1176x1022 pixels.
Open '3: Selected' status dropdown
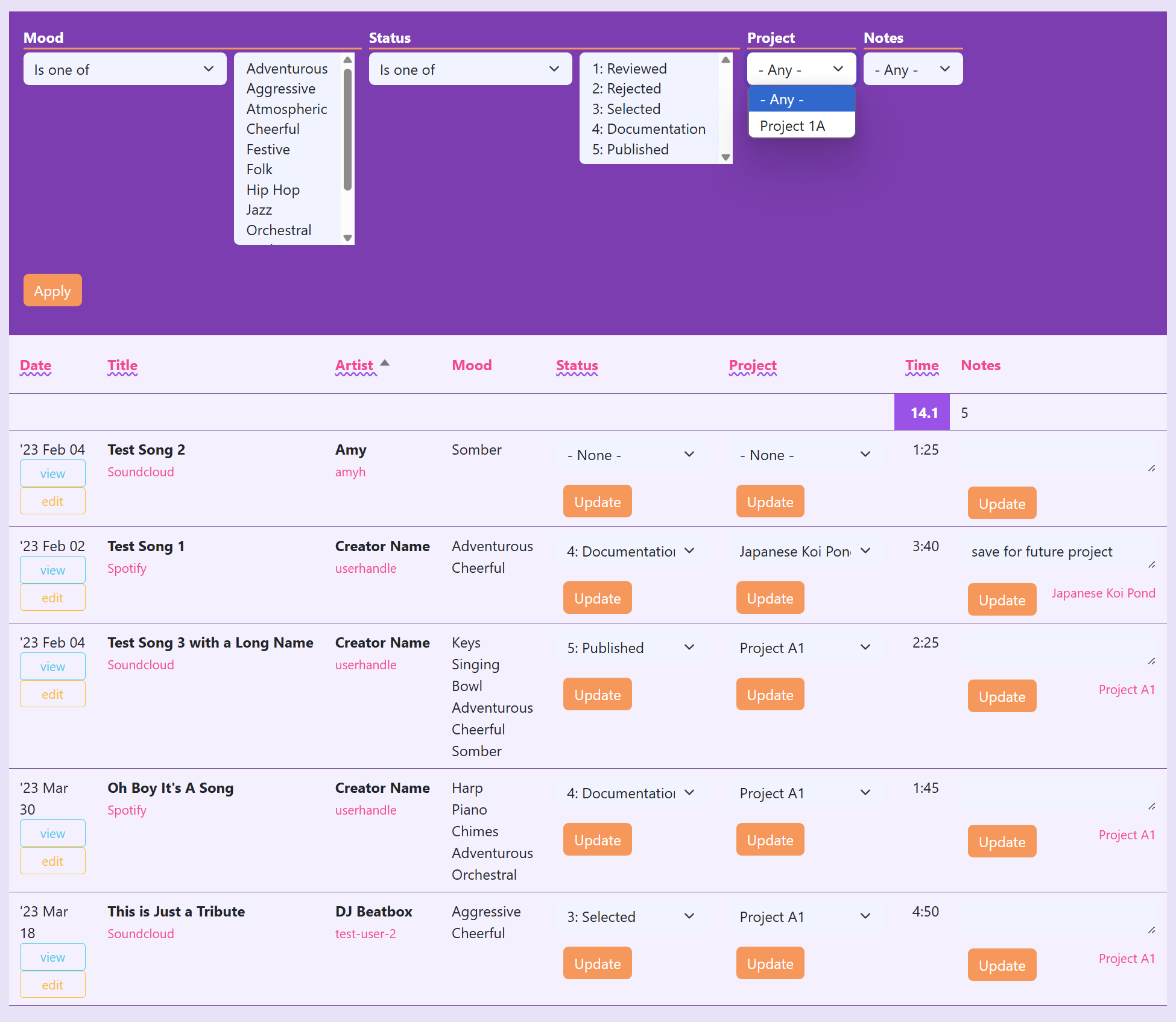(631, 917)
